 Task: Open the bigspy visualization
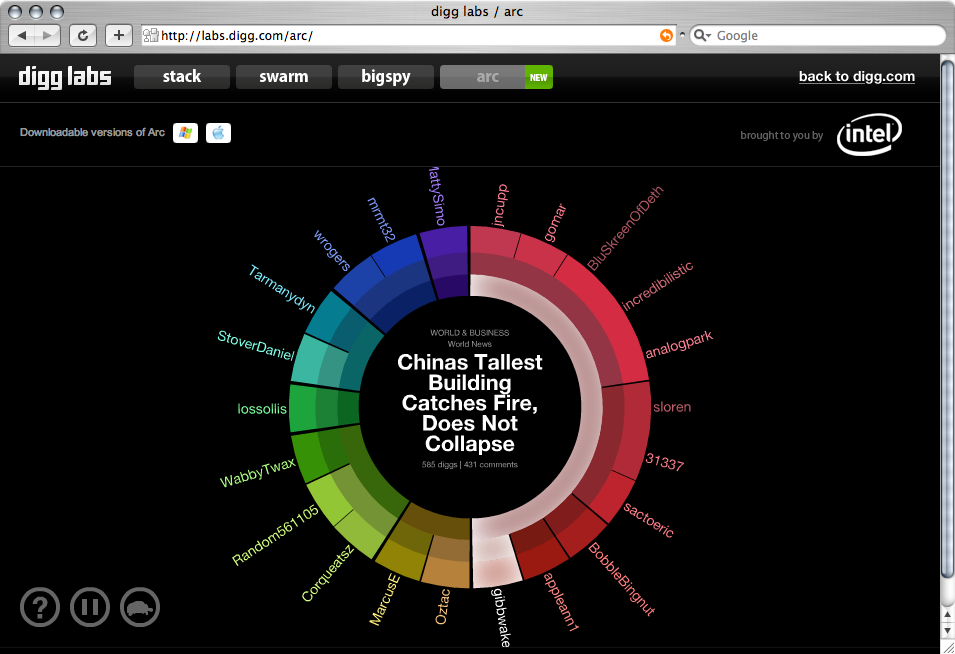point(385,76)
